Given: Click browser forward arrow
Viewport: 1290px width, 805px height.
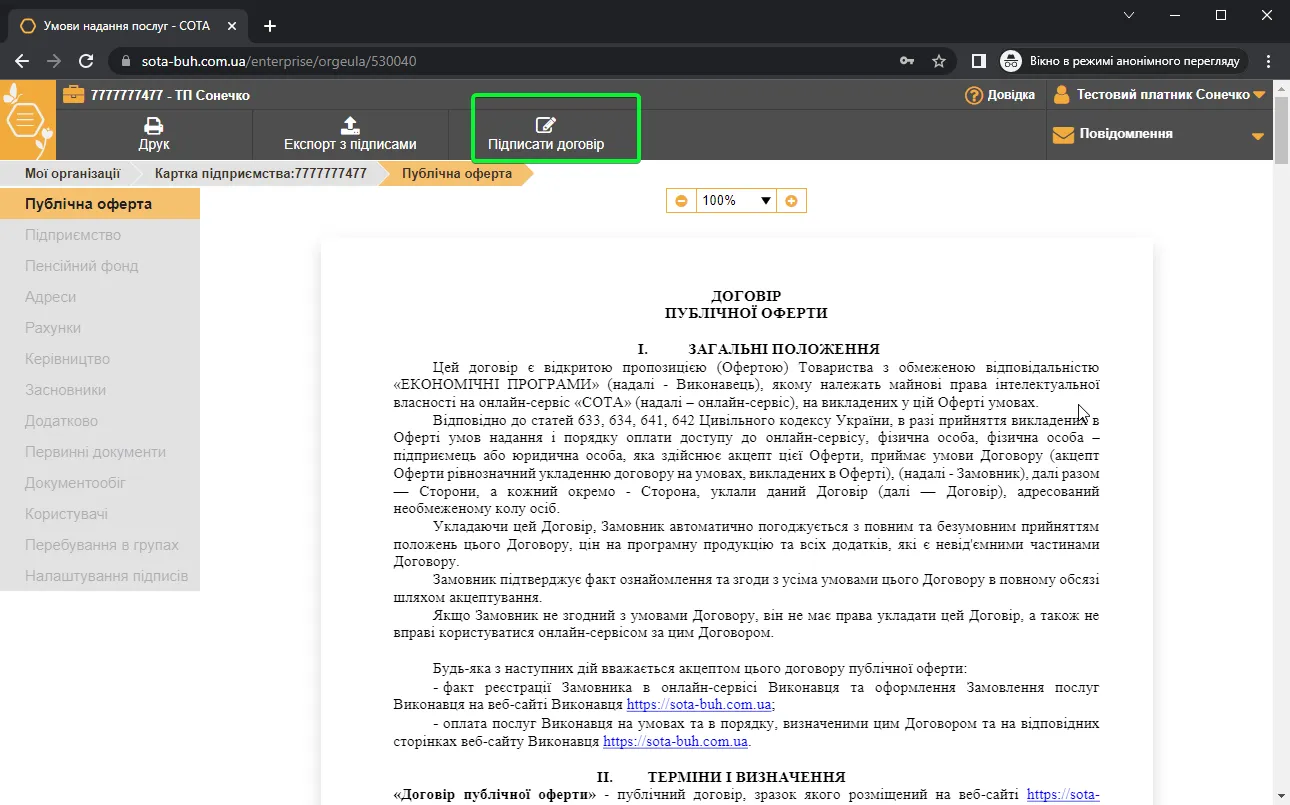Looking at the screenshot, I should click(x=54, y=61).
